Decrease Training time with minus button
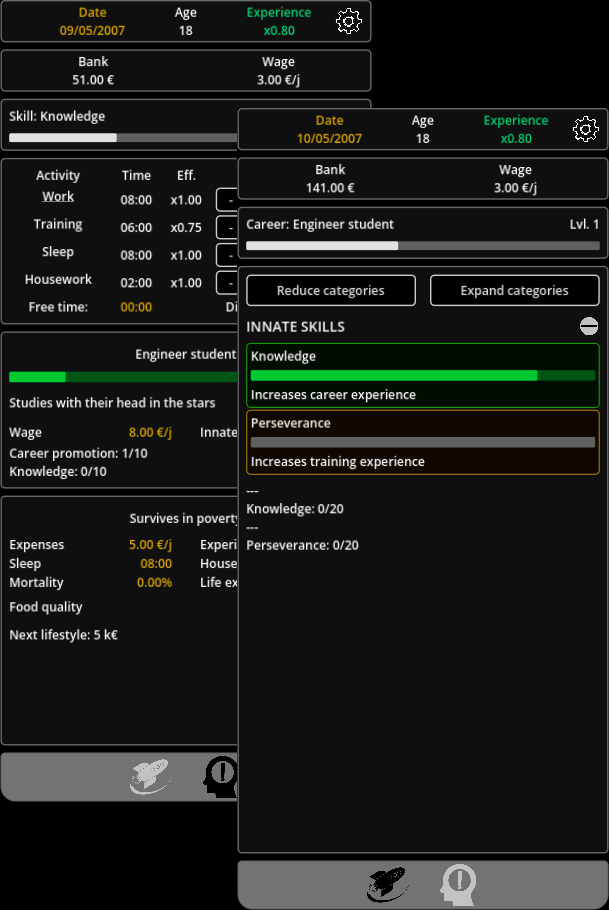This screenshot has height=910, width=609. (228, 228)
